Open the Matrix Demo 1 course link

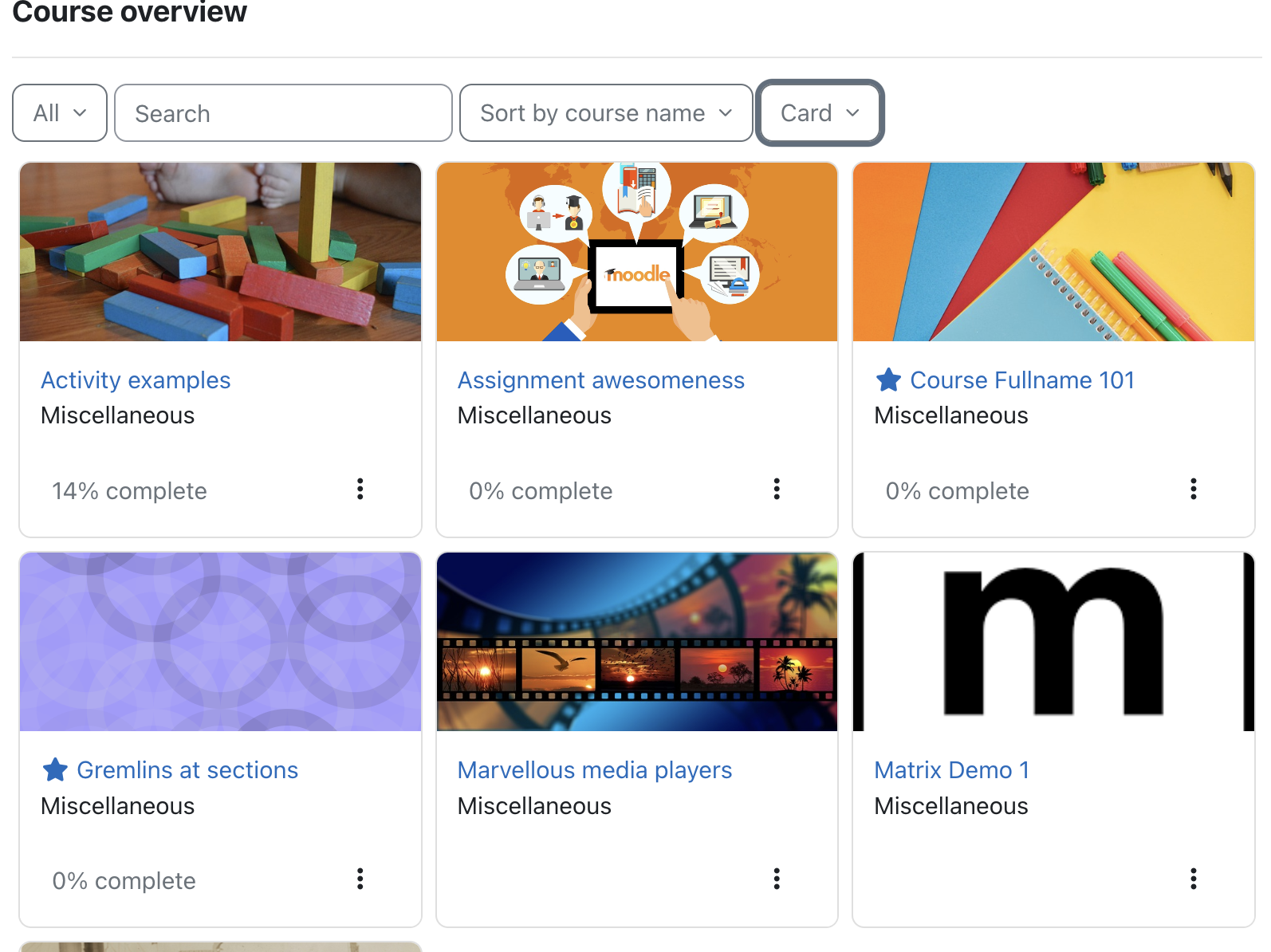click(x=952, y=770)
